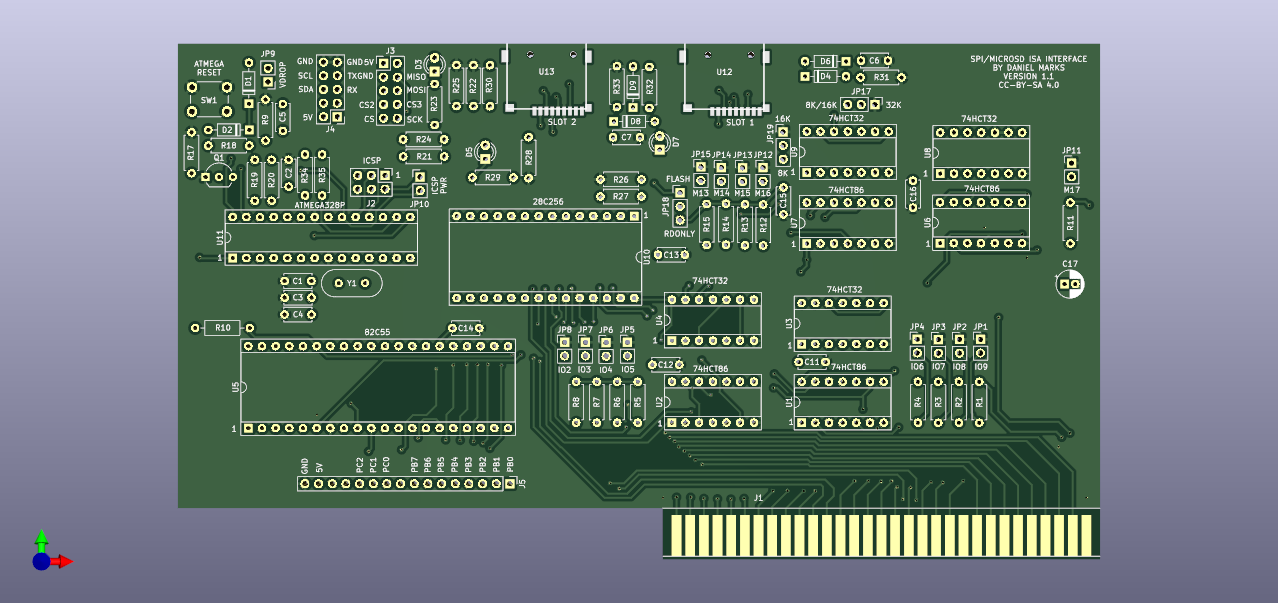Click the 'VERSION 1.1' silkscreen text
This screenshot has width=1278, height=603.
tap(1028, 77)
